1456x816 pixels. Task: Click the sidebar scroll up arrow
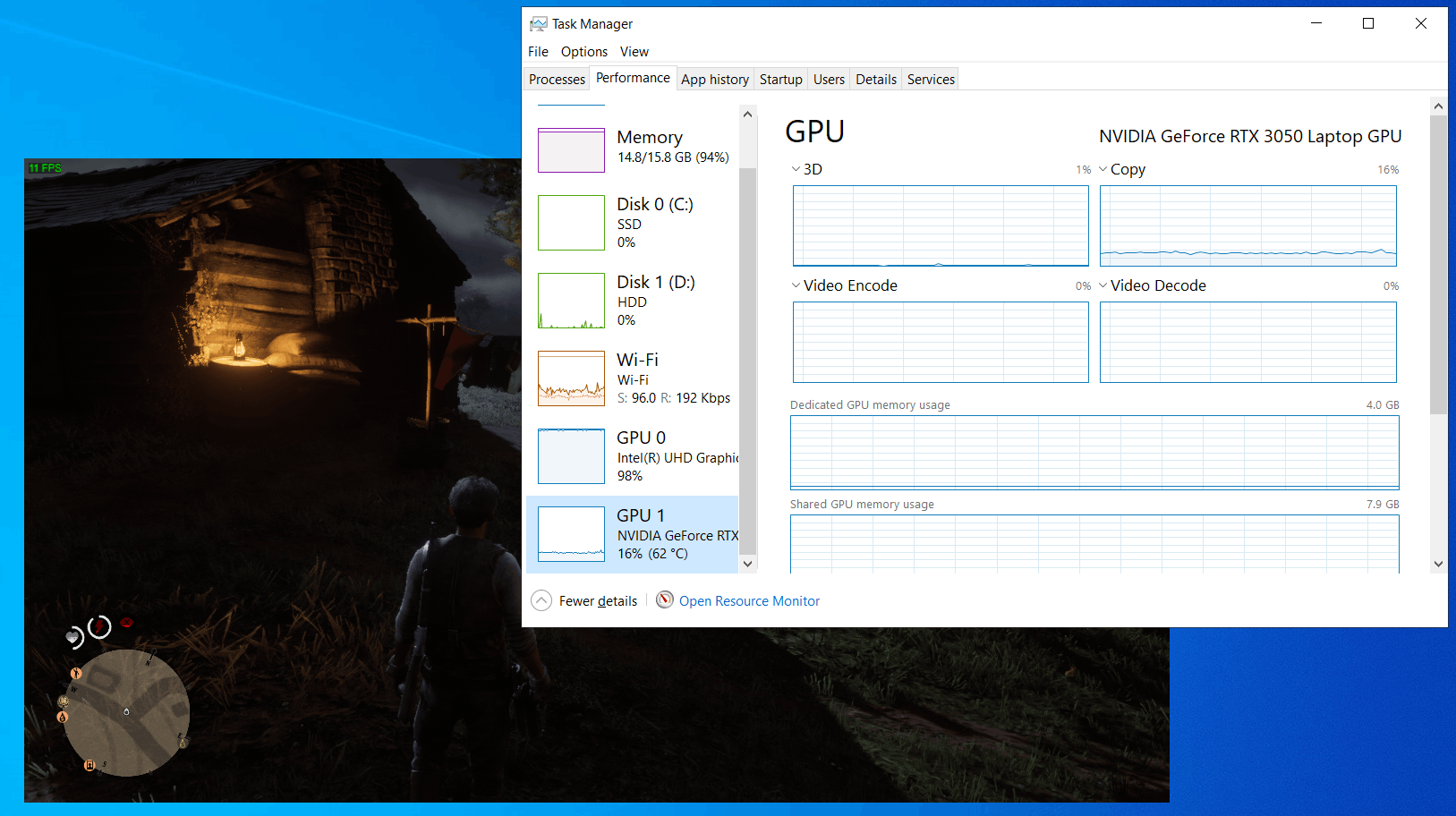pyautogui.click(x=748, y=115)
